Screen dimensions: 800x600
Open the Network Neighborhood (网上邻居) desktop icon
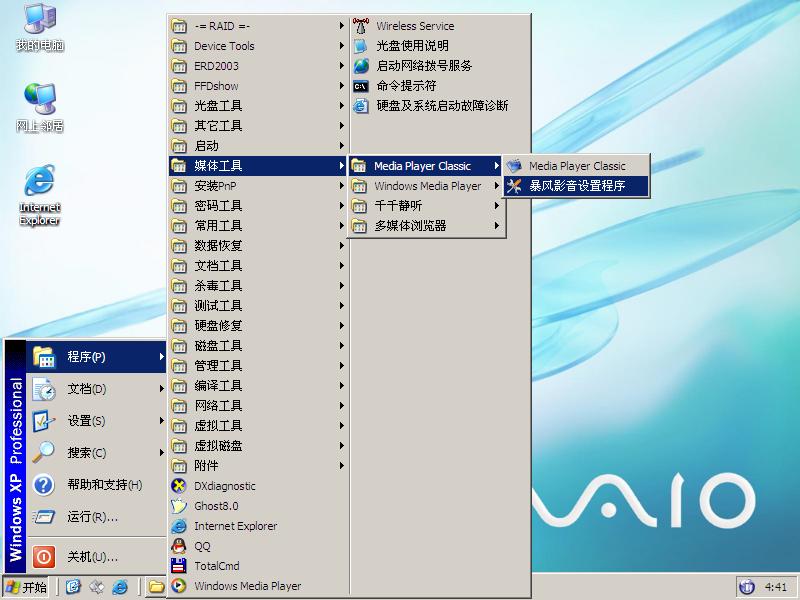[40, 108]
